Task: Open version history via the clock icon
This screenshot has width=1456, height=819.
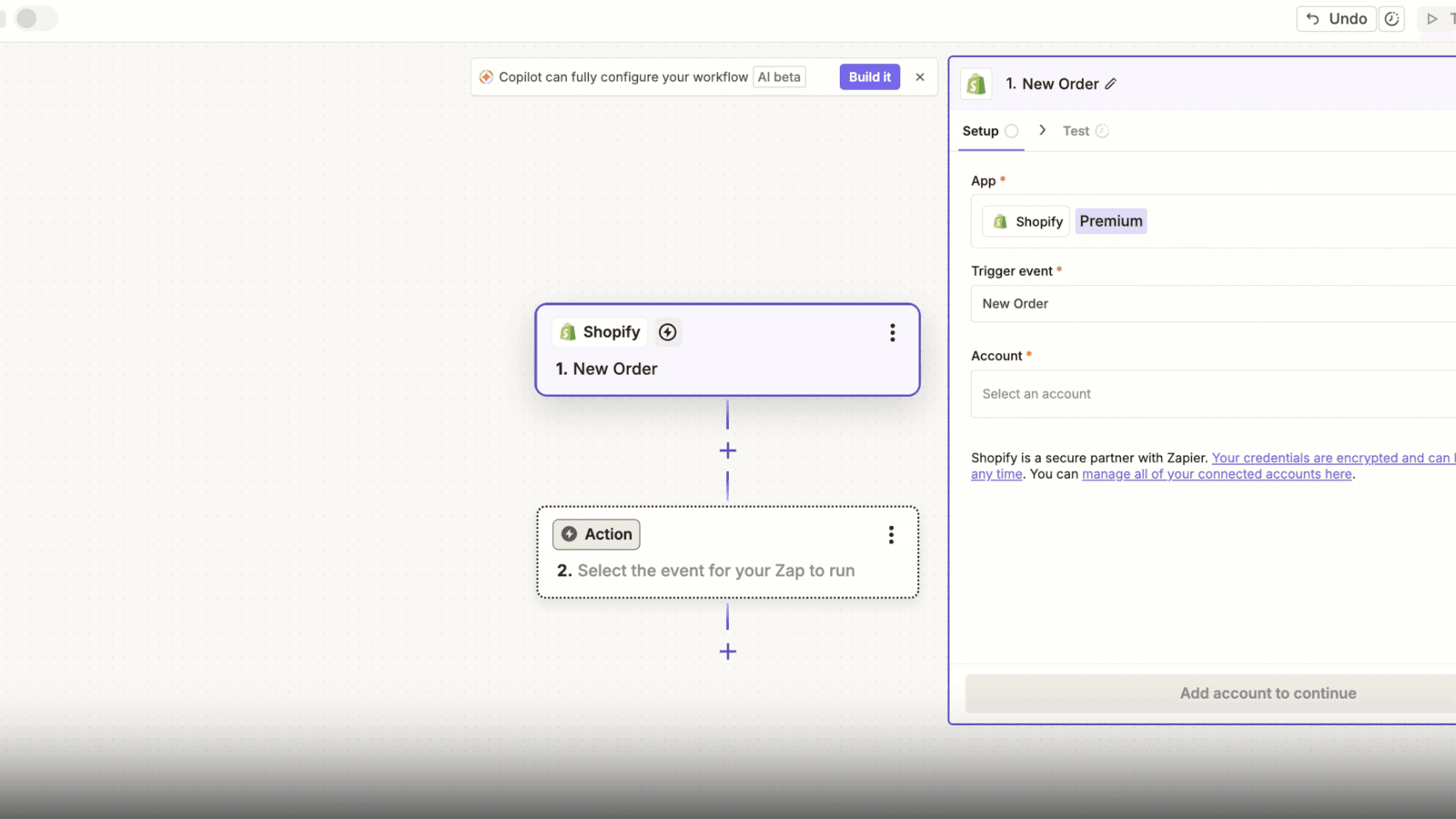Action: point(1391,18)
